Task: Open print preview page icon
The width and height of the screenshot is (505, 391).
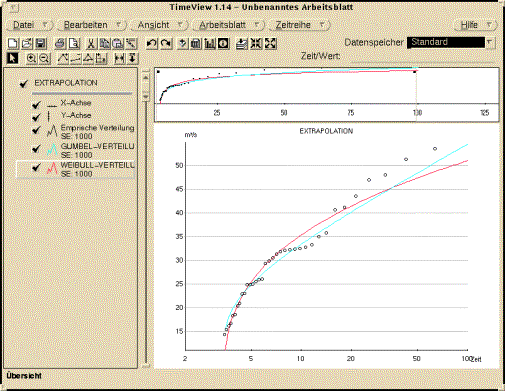Action: tap(74, 44)
